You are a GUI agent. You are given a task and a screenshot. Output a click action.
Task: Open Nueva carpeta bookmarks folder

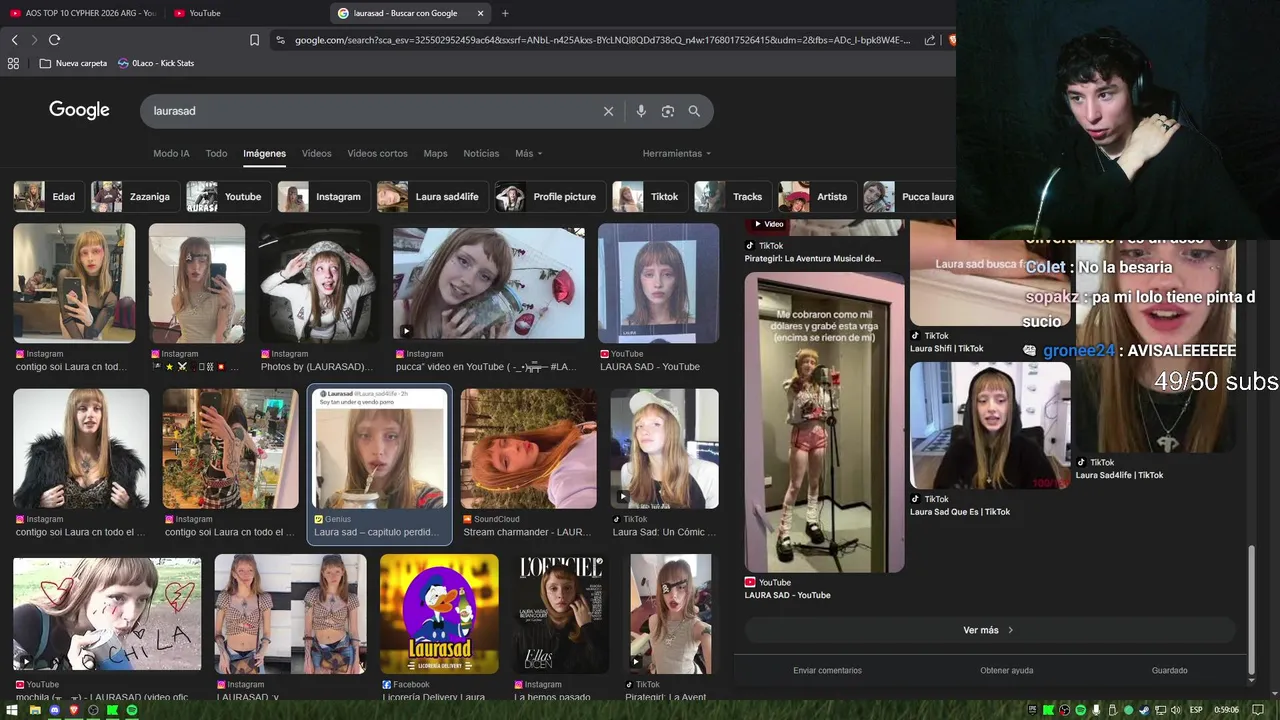tap(73, 63)
